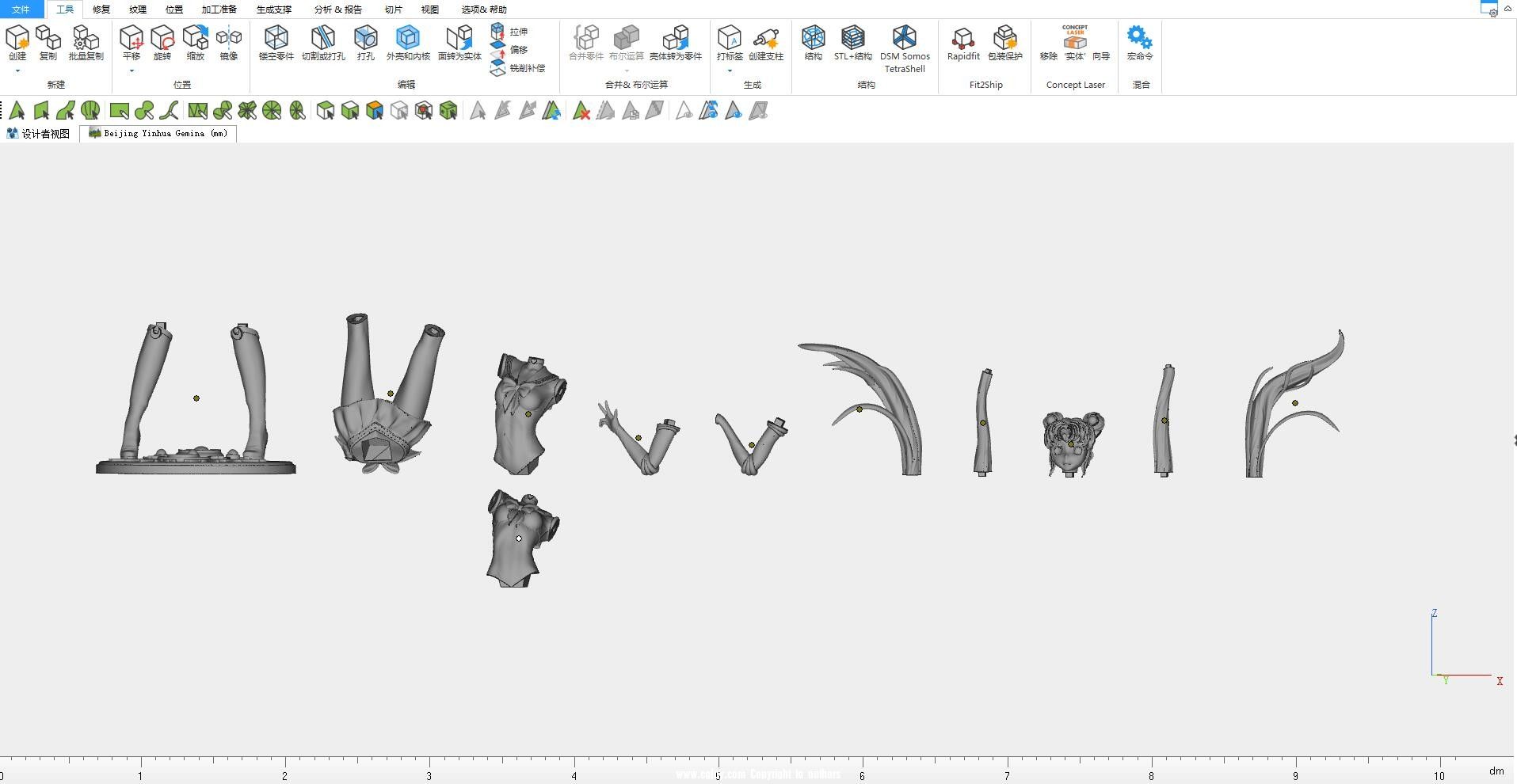The image size is (1517, 784).
Task: Click the 壳体转为零件 shells-to-parts icon
Action: tap(676, 43)
